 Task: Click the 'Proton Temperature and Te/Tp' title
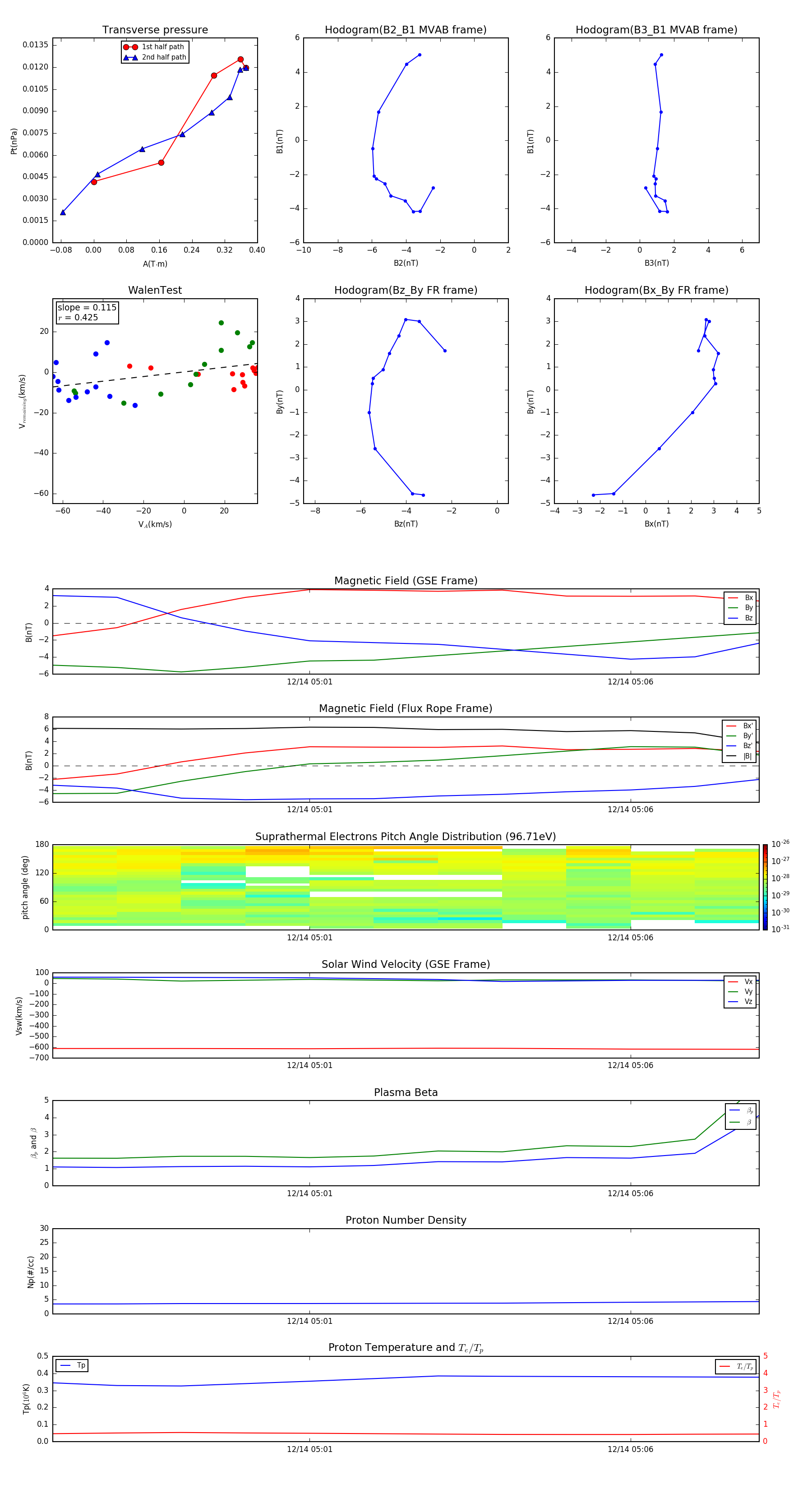(406, 1348)
